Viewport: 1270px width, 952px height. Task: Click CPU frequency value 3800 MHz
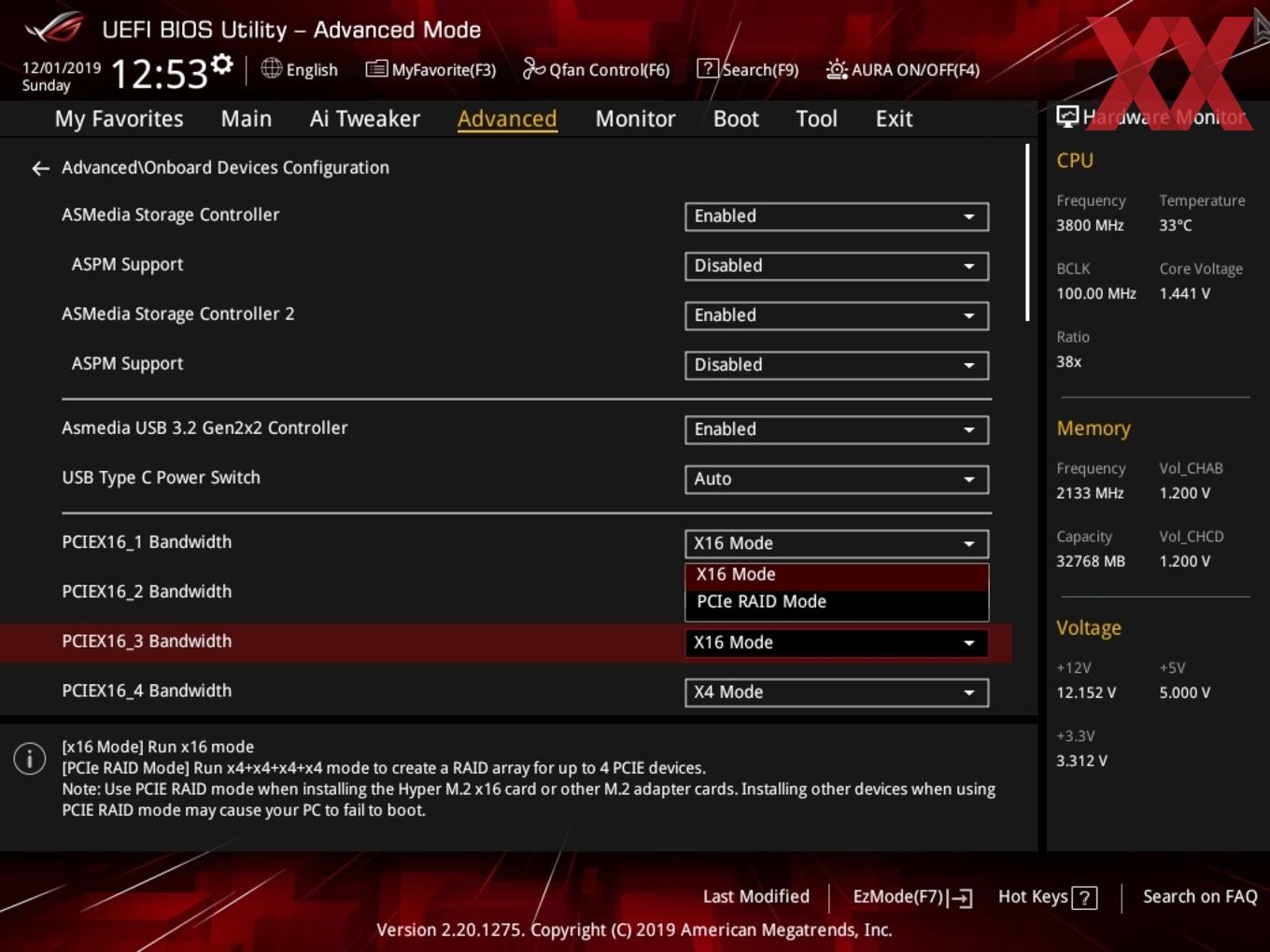coord(1090,226)
